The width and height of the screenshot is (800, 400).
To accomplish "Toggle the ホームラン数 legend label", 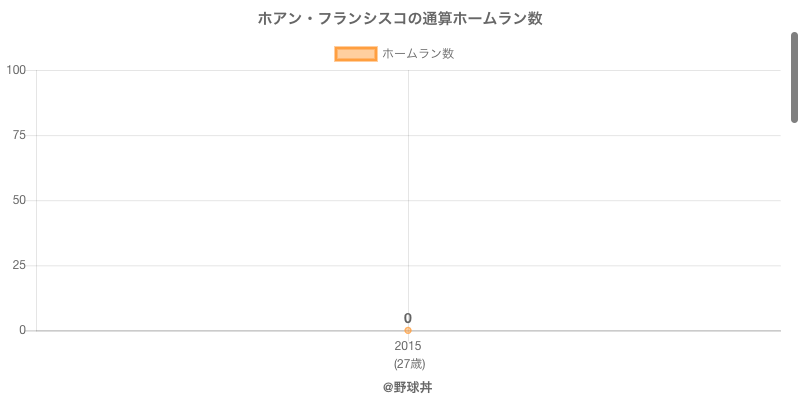I will click(418, 54).
